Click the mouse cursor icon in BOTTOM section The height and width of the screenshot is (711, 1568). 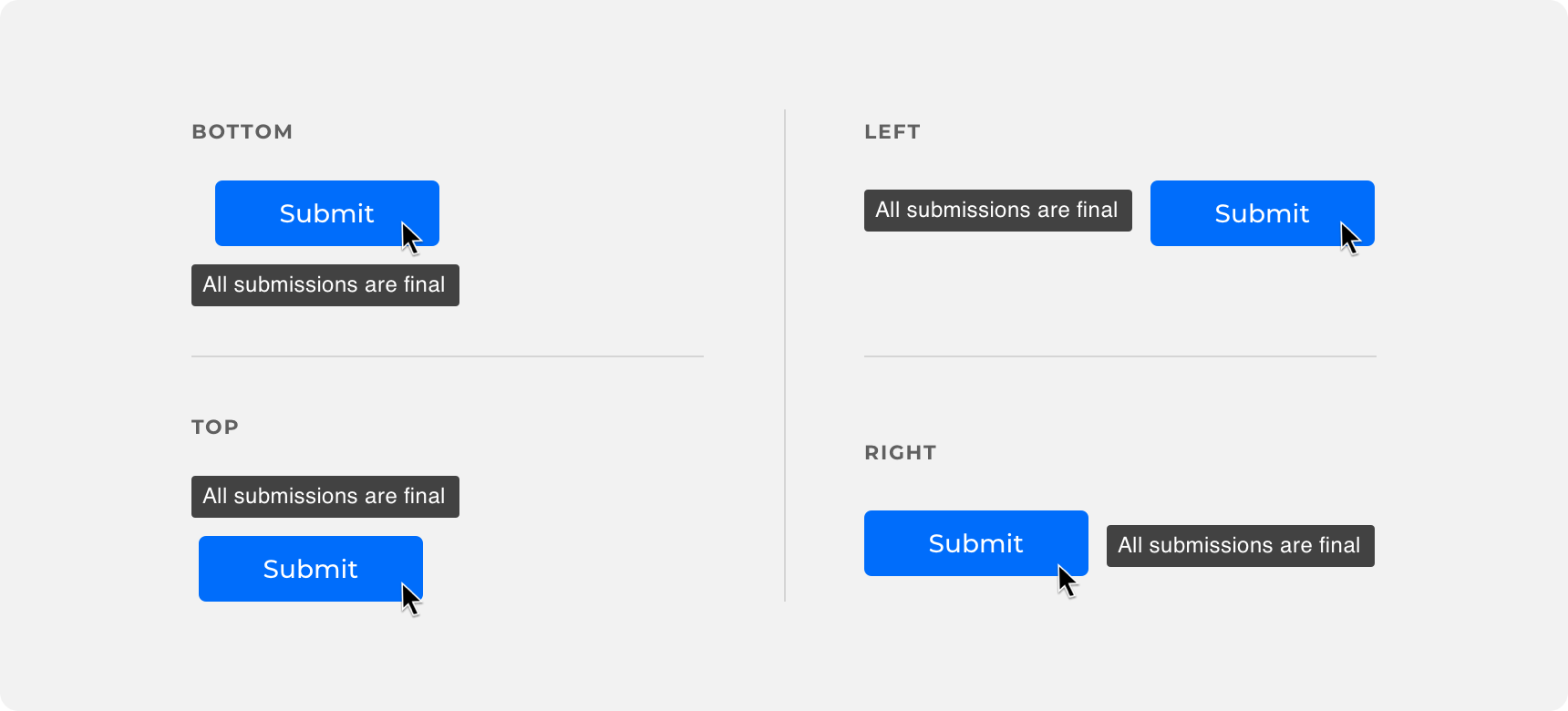click(411, 239)
